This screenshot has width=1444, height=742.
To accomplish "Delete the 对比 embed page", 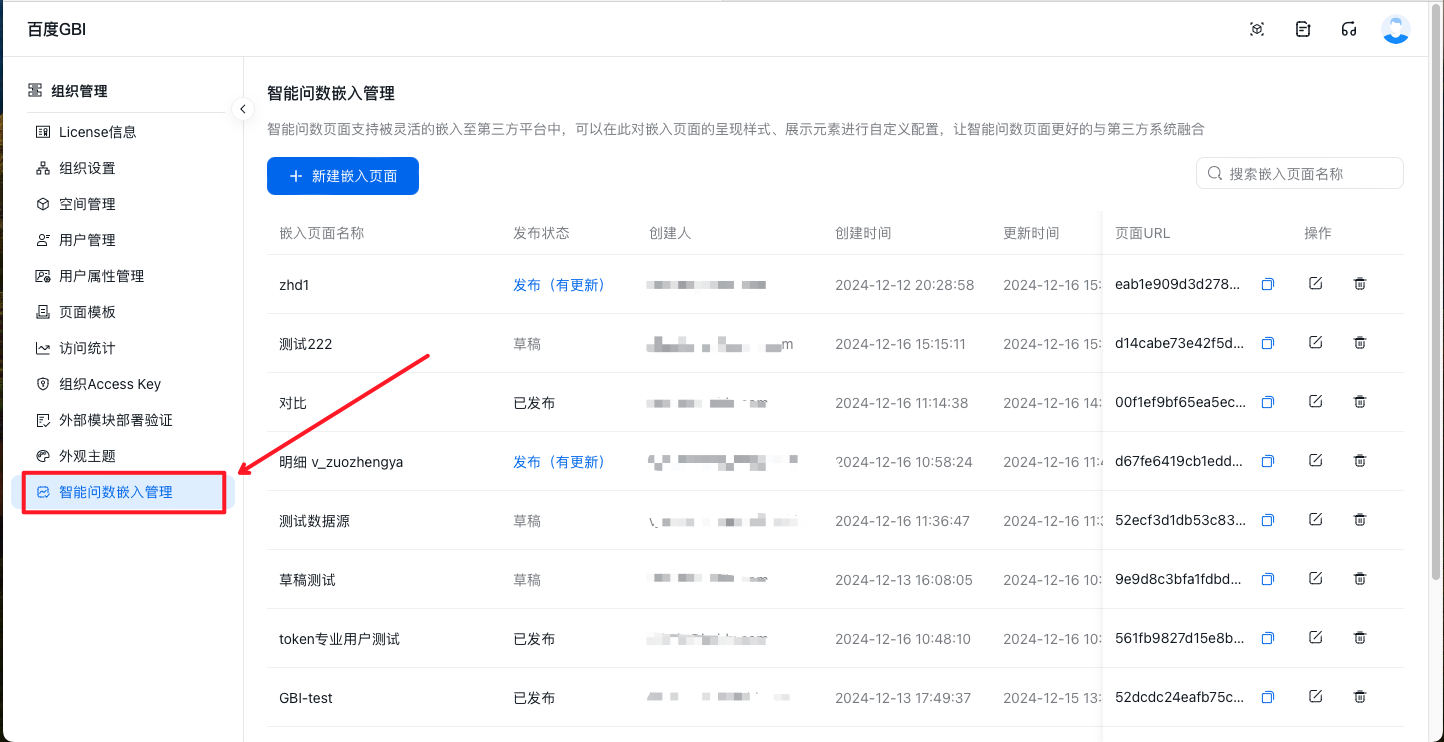I will 1360,402.
